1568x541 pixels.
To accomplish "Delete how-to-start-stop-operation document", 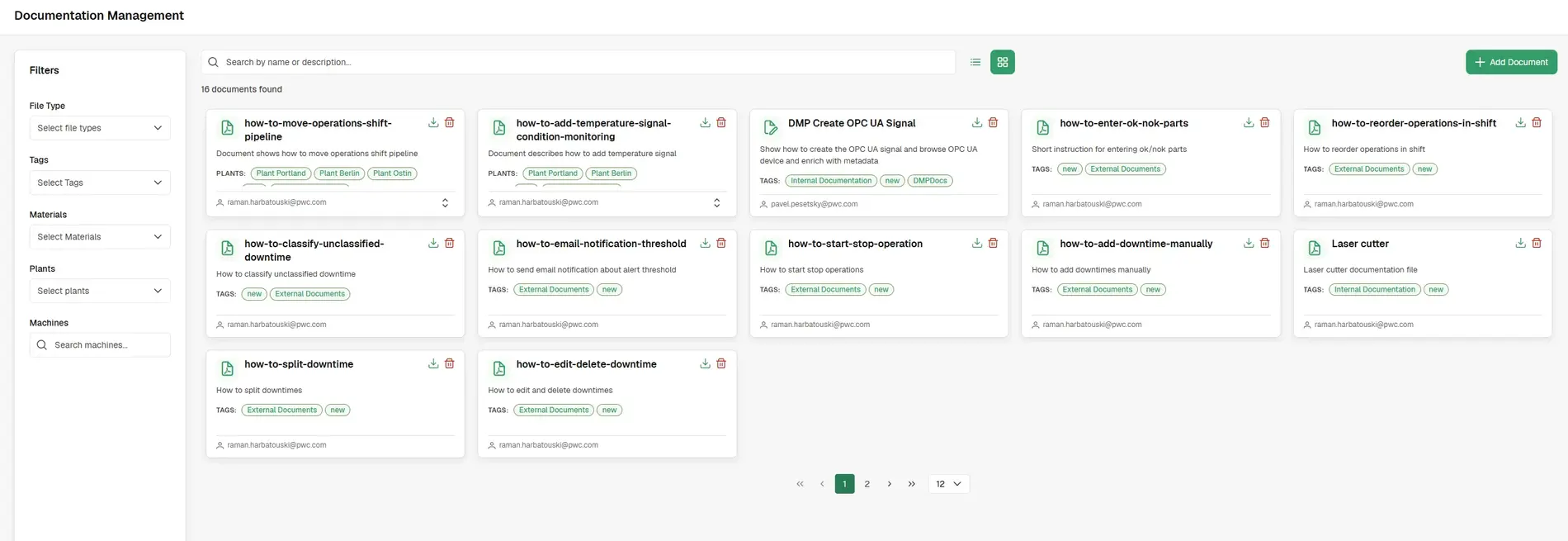I will (993, 243).
